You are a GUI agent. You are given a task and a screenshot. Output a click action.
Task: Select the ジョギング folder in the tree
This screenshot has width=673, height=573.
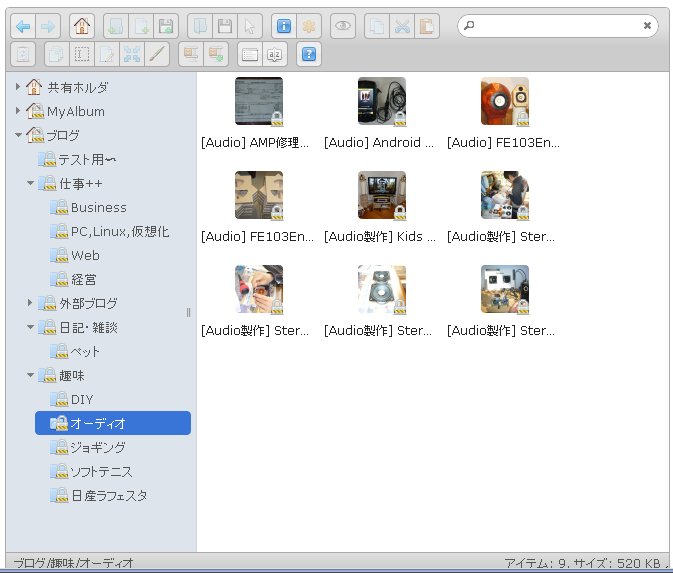[98, 447]
